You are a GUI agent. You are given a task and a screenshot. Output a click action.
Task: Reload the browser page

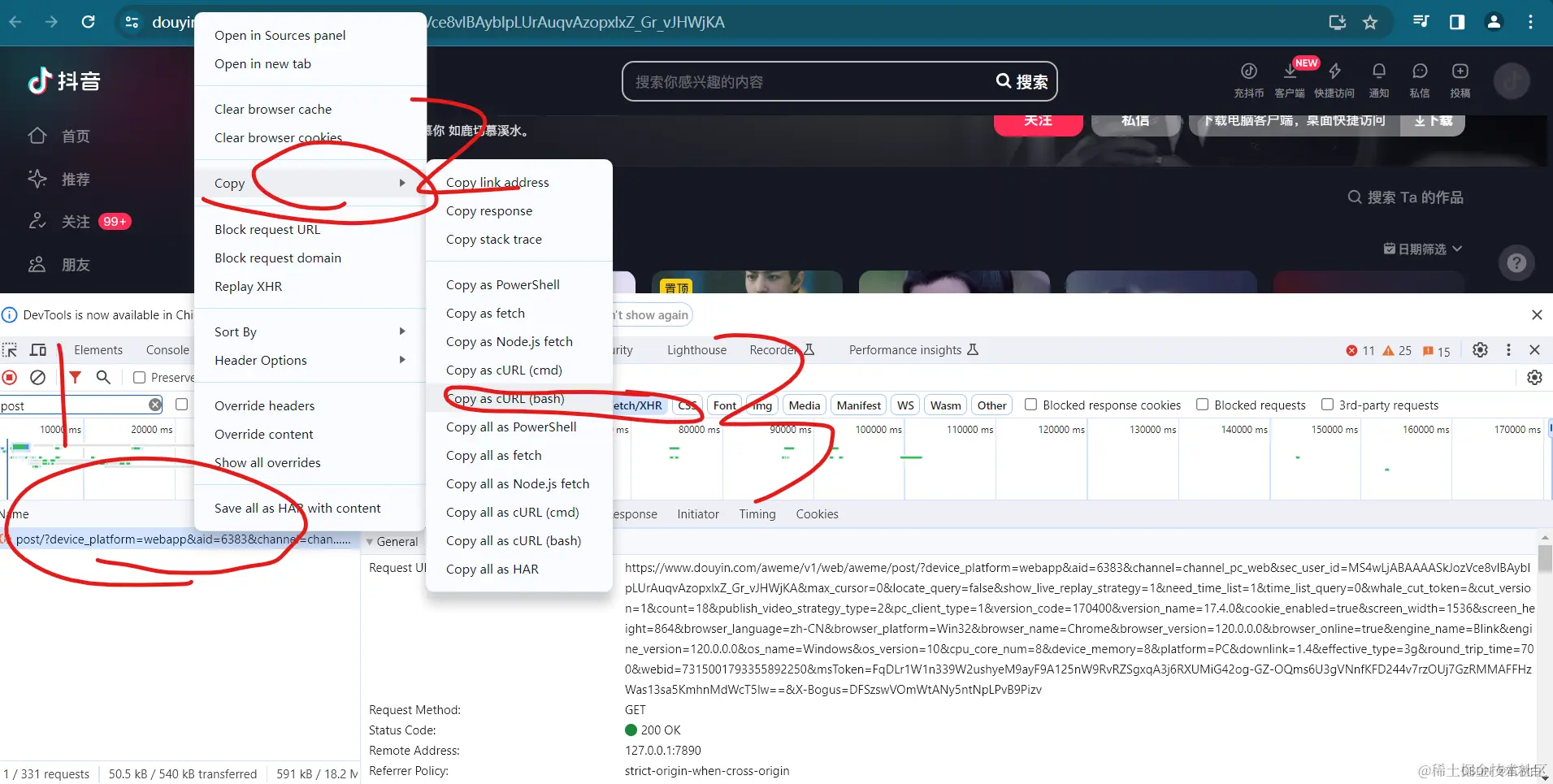(x=89, y=22)
